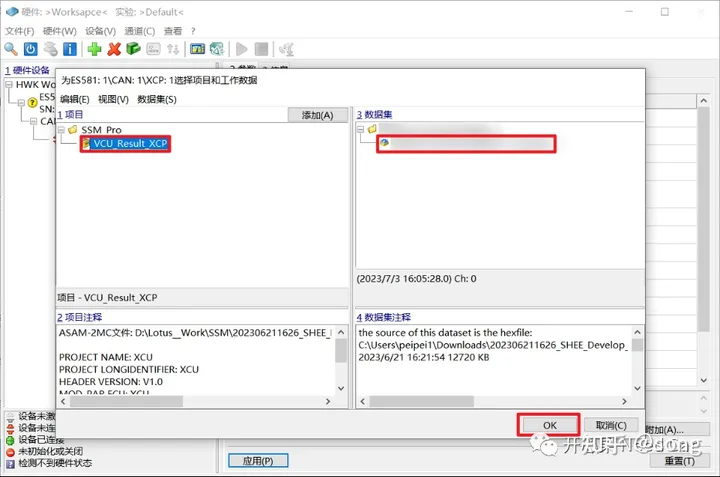The width and height of the screenshot is (720, 477).
Task: Click the SSM_Pro folder icon
Action: tap(73, 130)
